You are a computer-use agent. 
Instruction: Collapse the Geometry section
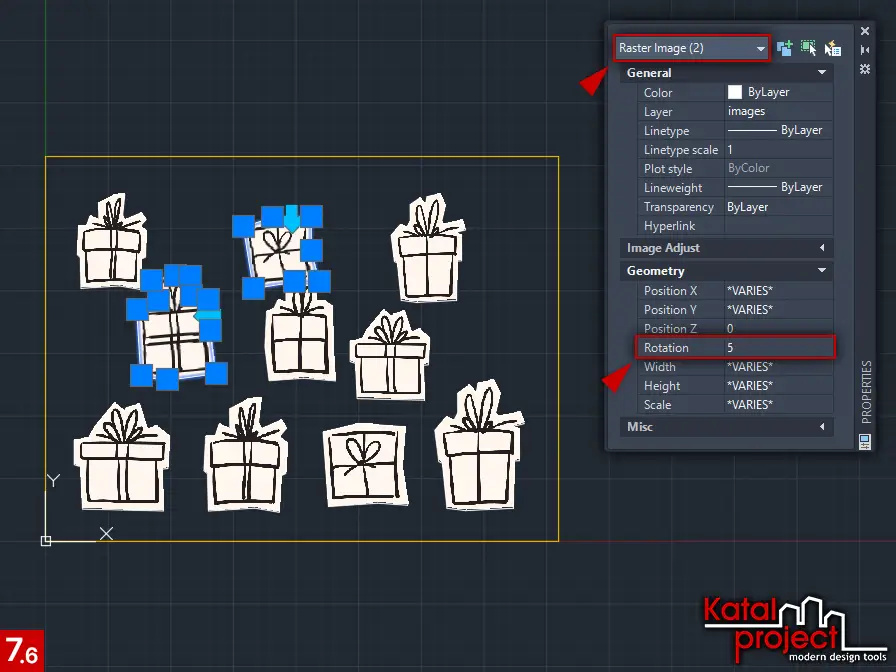[x=822, y=271]
